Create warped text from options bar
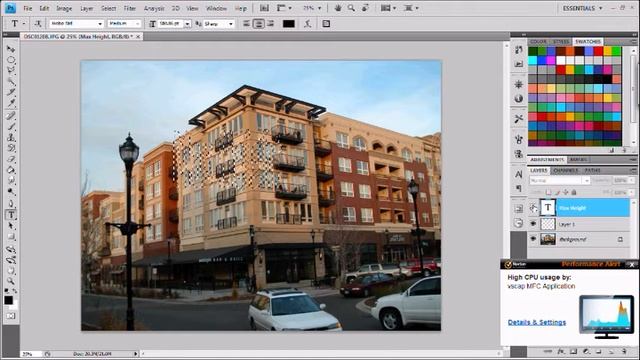The width and height of the screenshot is (640, 360). 308,24
